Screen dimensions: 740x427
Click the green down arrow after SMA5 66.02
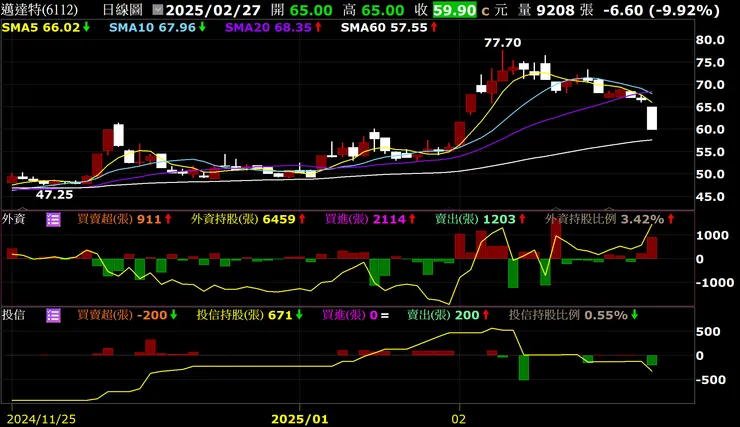click(86, 27)
